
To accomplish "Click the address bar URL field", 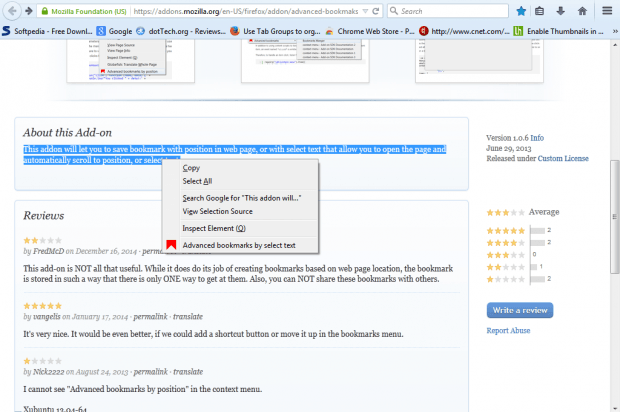I will click(246, 11).
